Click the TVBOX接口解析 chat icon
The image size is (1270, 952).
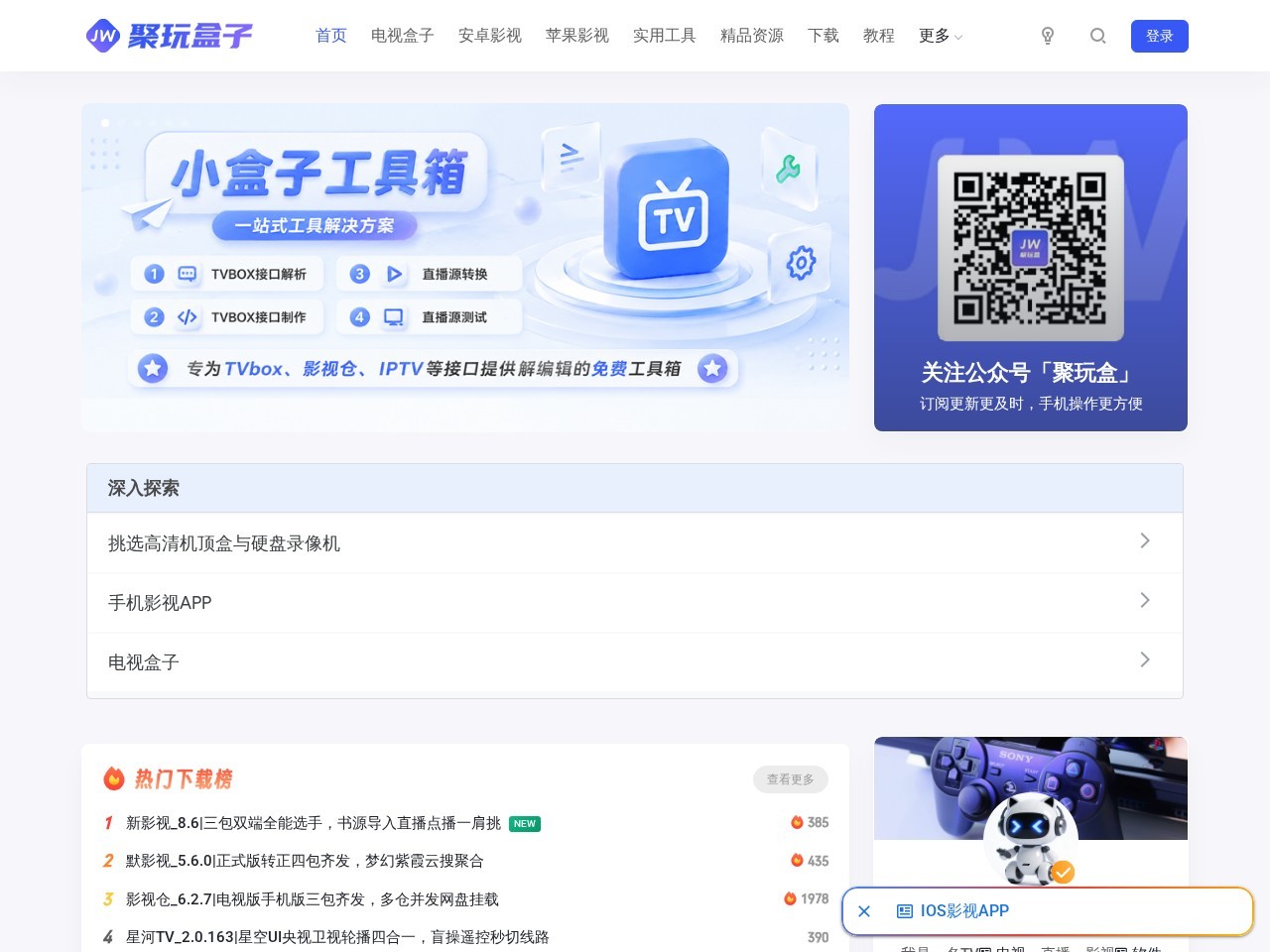click(x=188, y=274)
